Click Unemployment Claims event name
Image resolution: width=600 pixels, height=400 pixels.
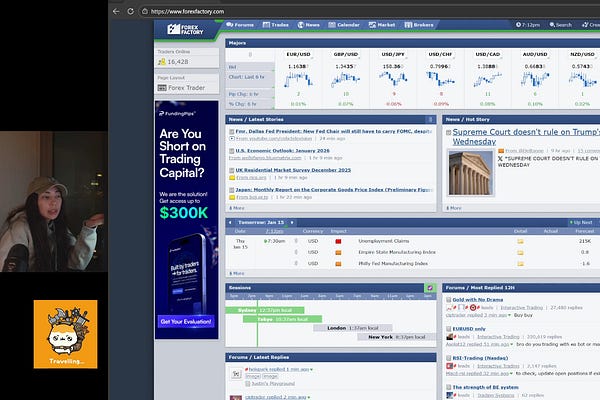click(384, 241)
